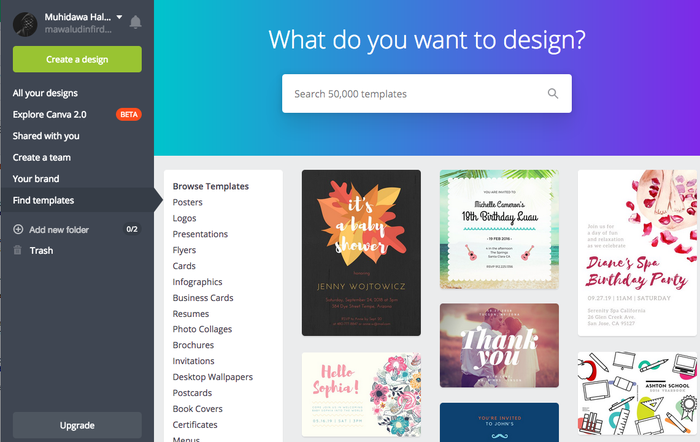This screenshot has width=700, height=442.
Task: Open the notifications bell icon
Action: (x=135, y=22)
